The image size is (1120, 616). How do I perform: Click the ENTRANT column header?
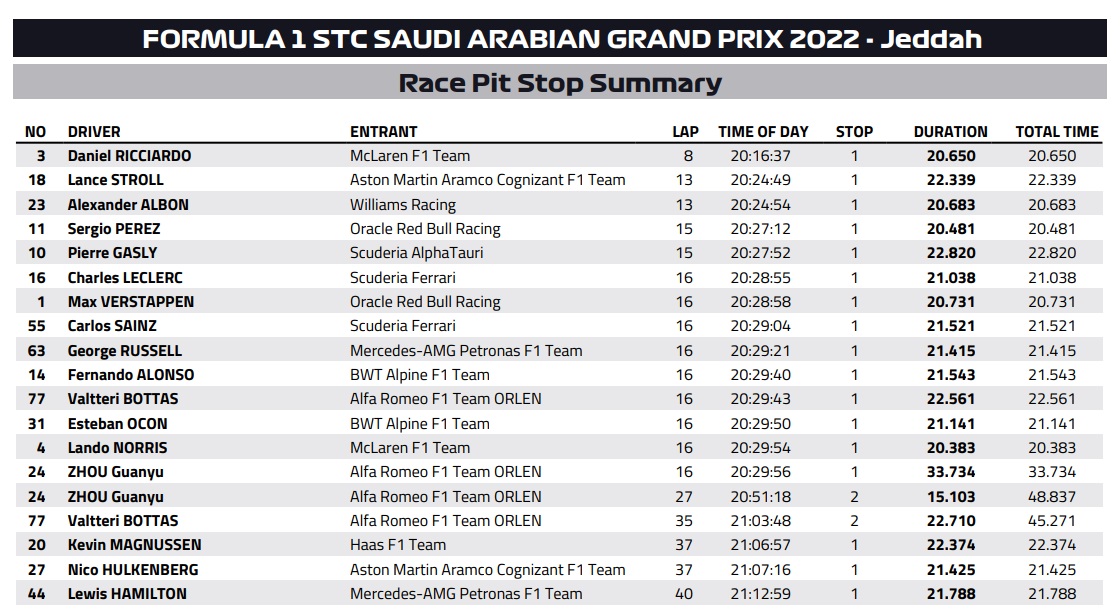pyautogui.click(x=383, y=132)
